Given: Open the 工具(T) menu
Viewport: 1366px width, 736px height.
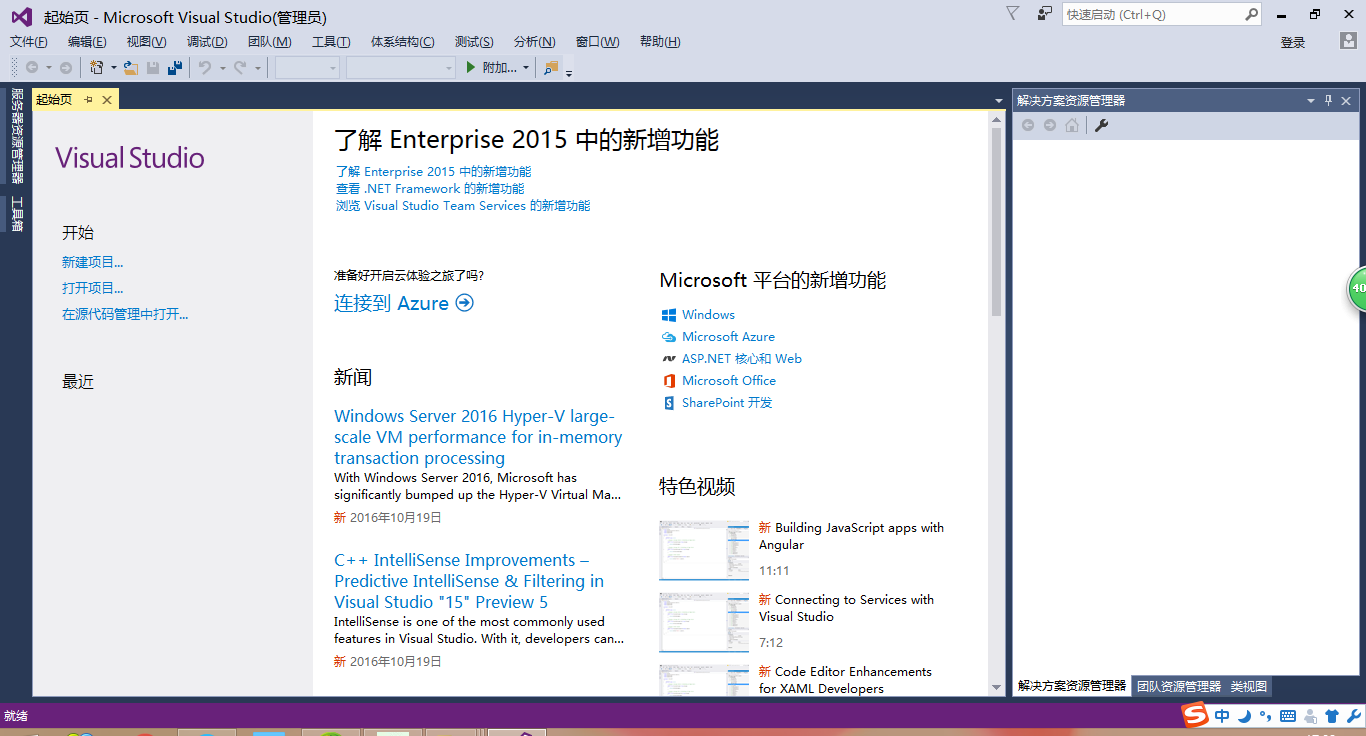Looking at the screenshot, I should (331, 42).
